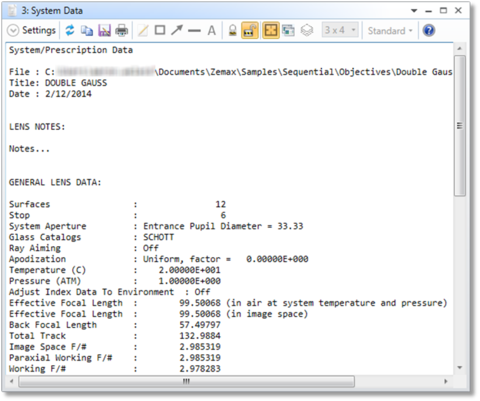Open the 3 x 4 grid dropdown
Image resolution: width=480 pixels, height=401 pixels.
tap(340, 30)
